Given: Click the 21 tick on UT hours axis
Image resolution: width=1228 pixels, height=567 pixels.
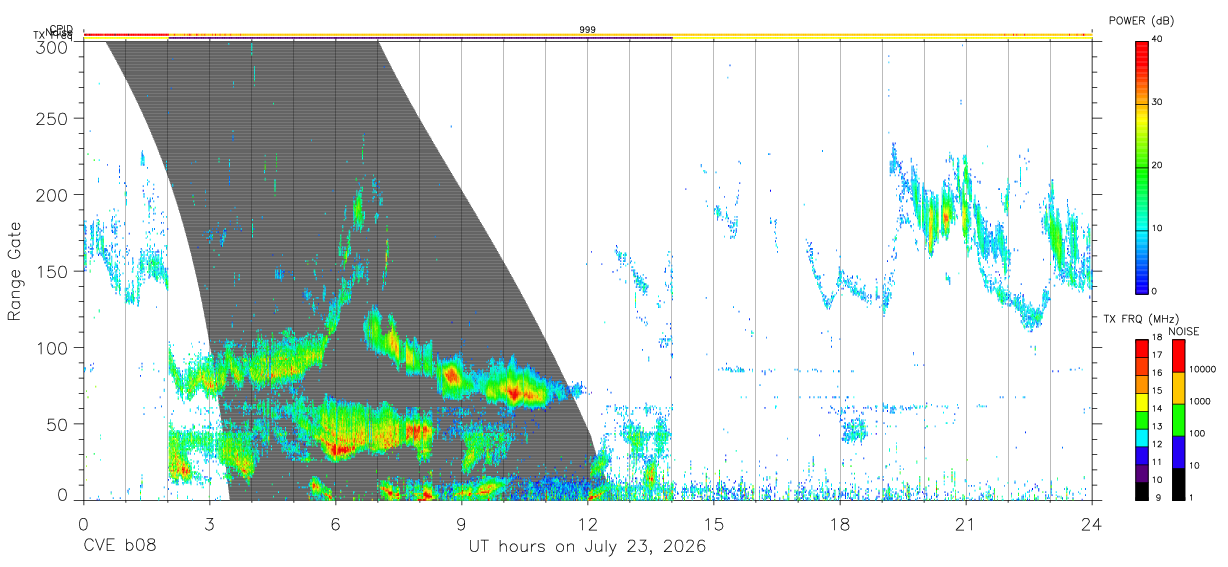Looking at the screenshot, I should [x=966, y=524].
